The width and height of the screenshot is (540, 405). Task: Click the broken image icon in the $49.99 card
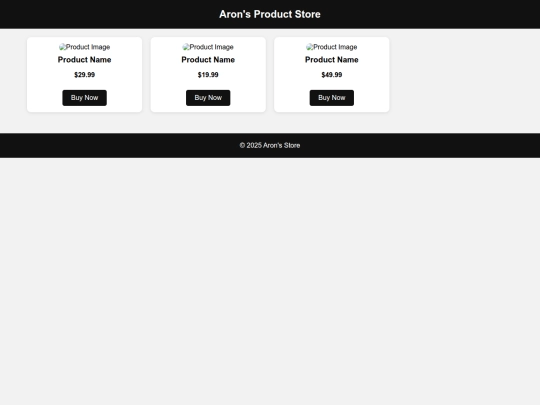pos(310,47)
